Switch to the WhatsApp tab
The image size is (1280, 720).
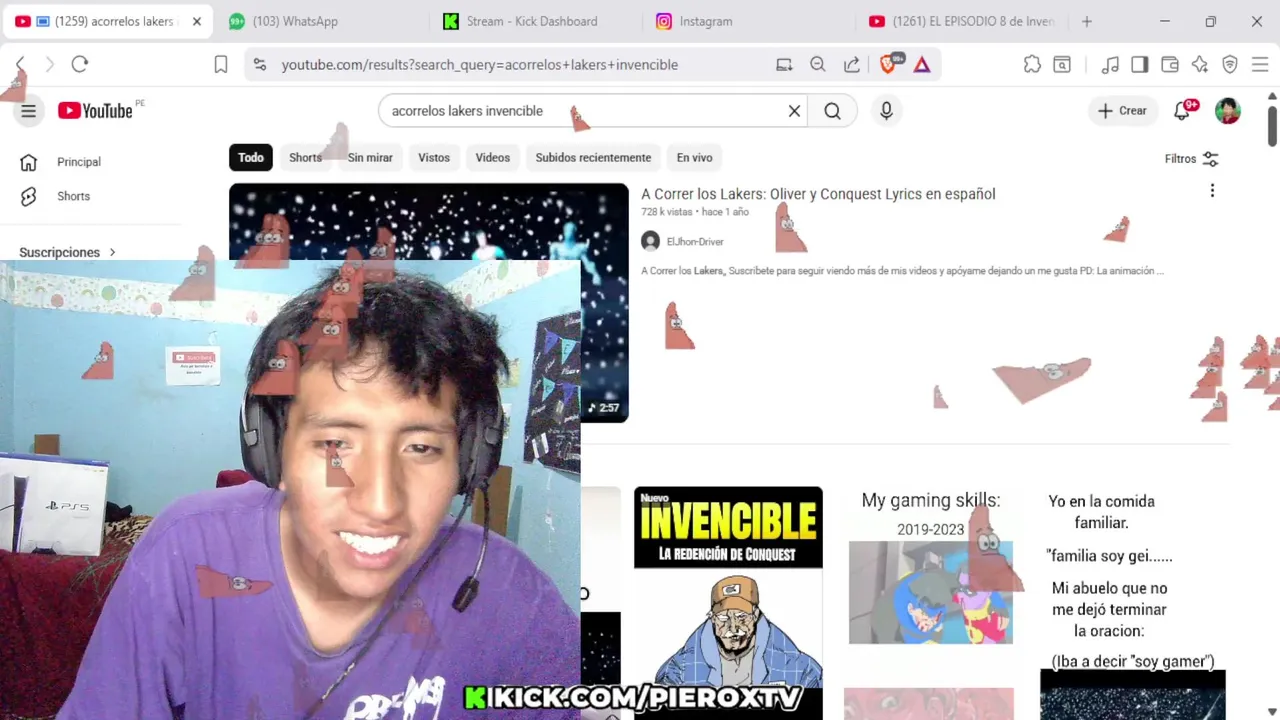pyautogui.click(x=295, y=21)
